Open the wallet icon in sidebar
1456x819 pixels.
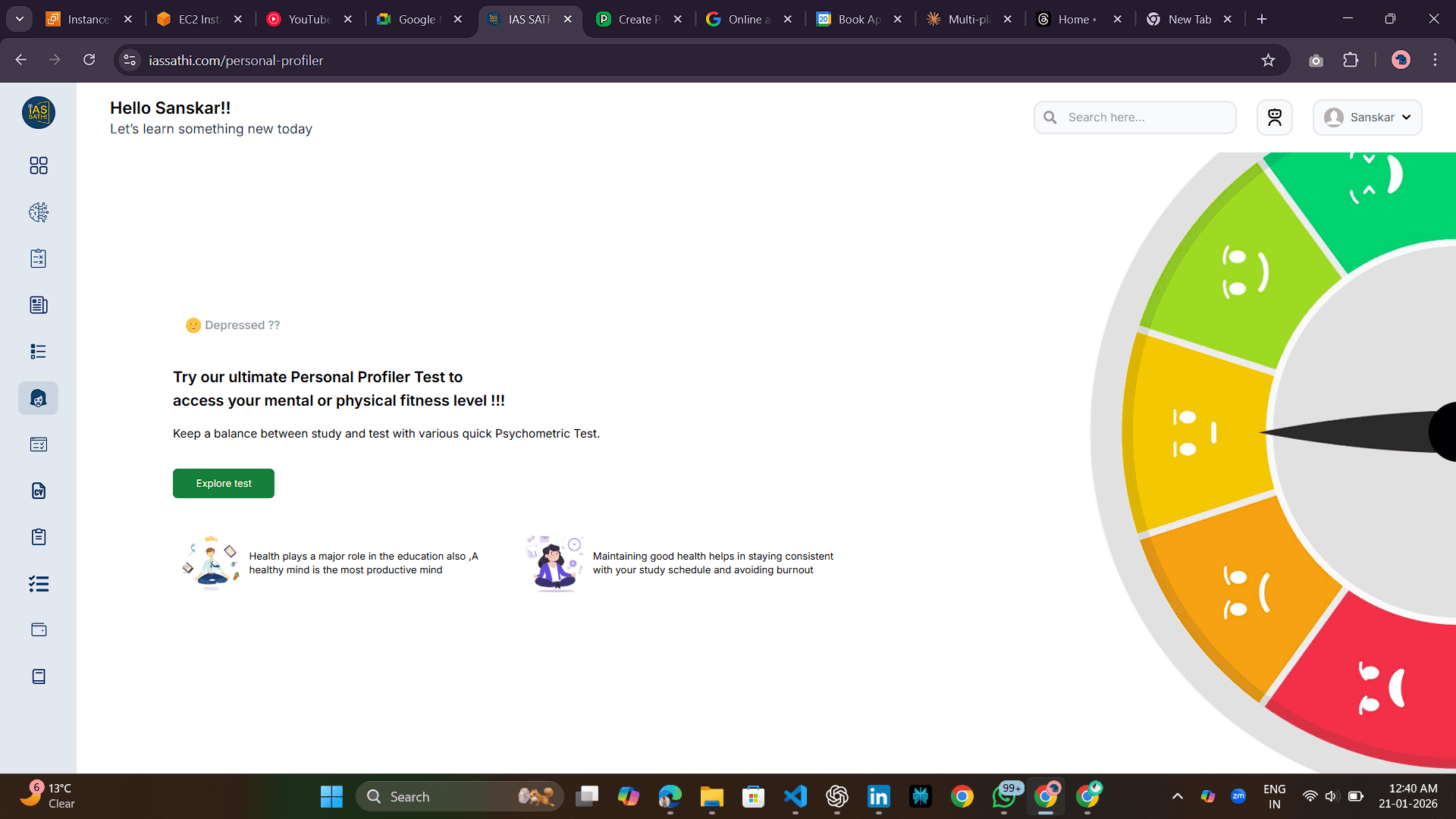[39, 629]
